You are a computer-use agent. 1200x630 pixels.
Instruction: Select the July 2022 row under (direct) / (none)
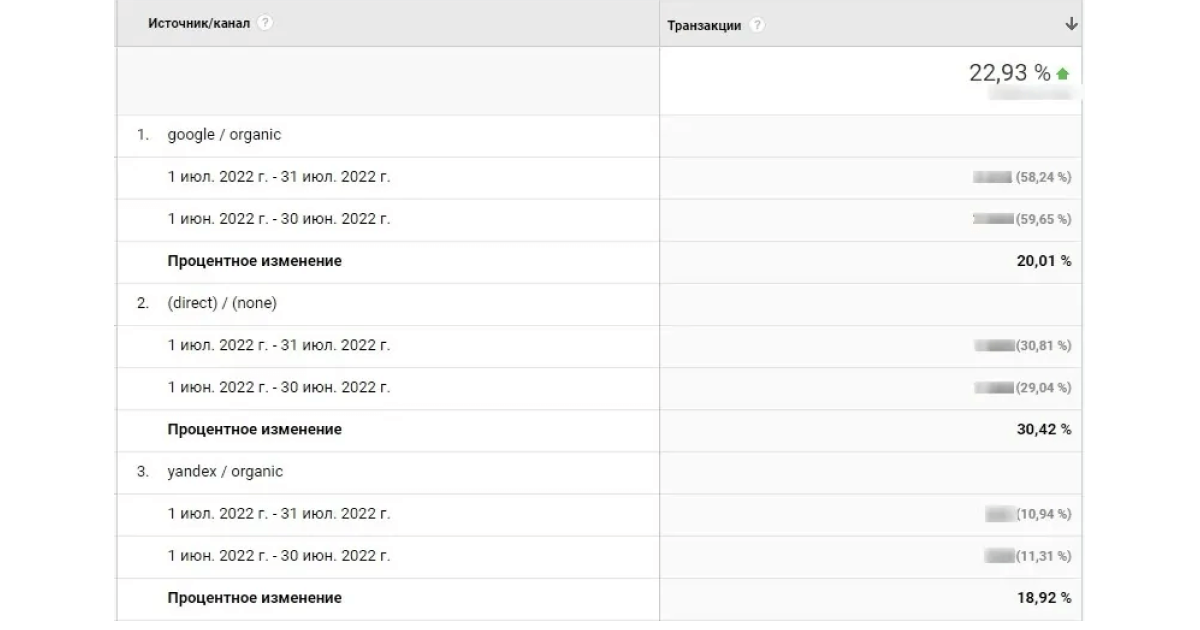(599, 345)
